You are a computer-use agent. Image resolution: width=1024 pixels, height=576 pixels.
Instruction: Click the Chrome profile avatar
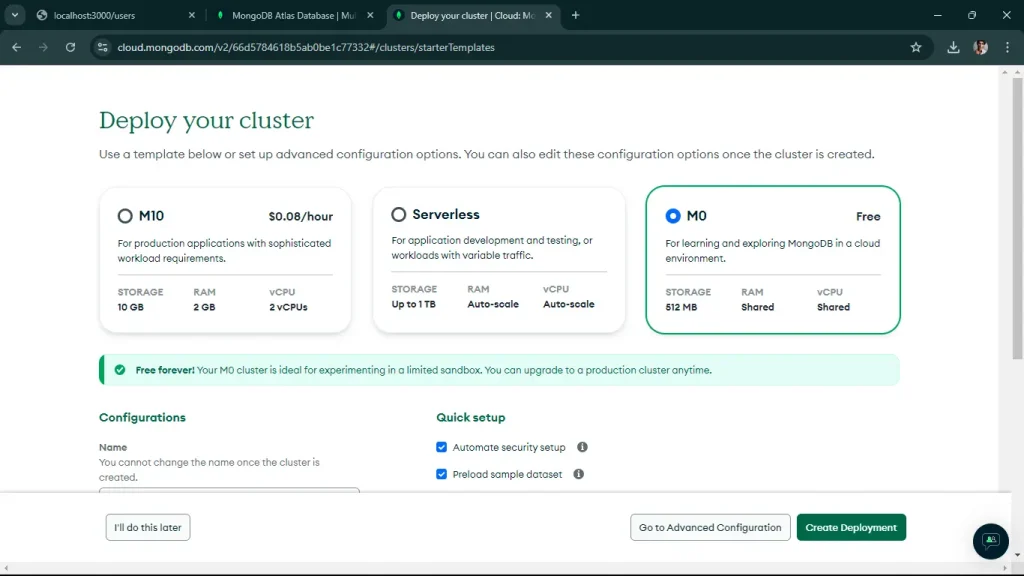pyautogui.click(x=981, y=46)
